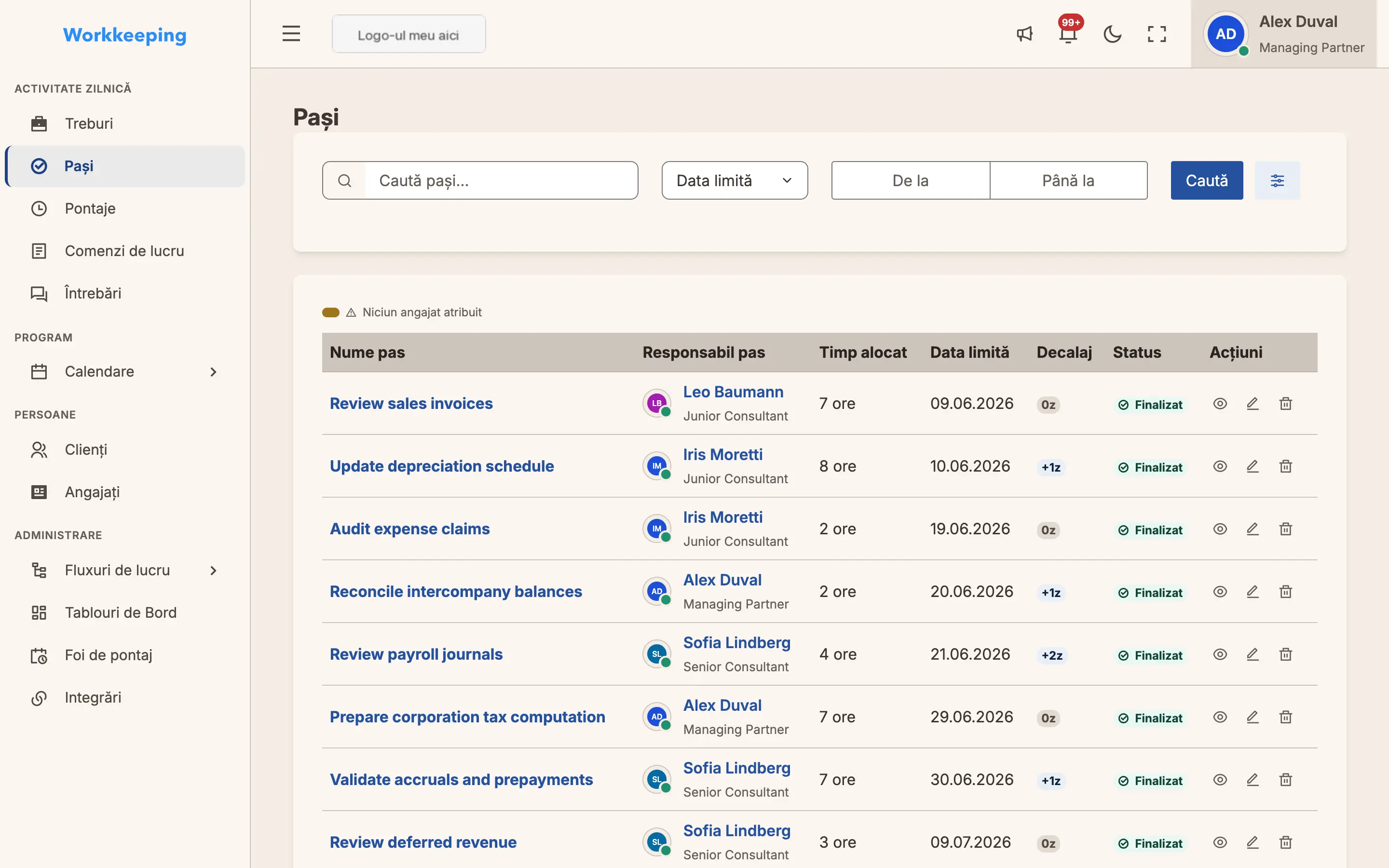Toggle dark mode moon icon
Viewport: 1389px width, 868px height.
click(1112, 34)
